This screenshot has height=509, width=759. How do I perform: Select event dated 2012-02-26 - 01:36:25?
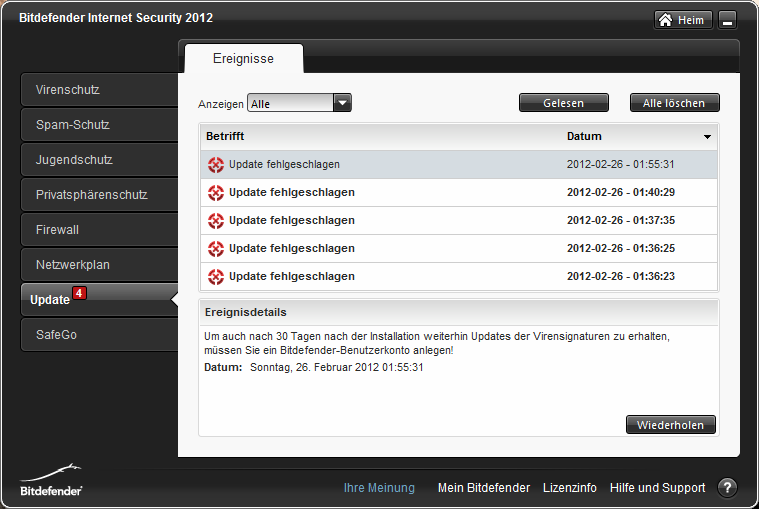pos(459,249)
